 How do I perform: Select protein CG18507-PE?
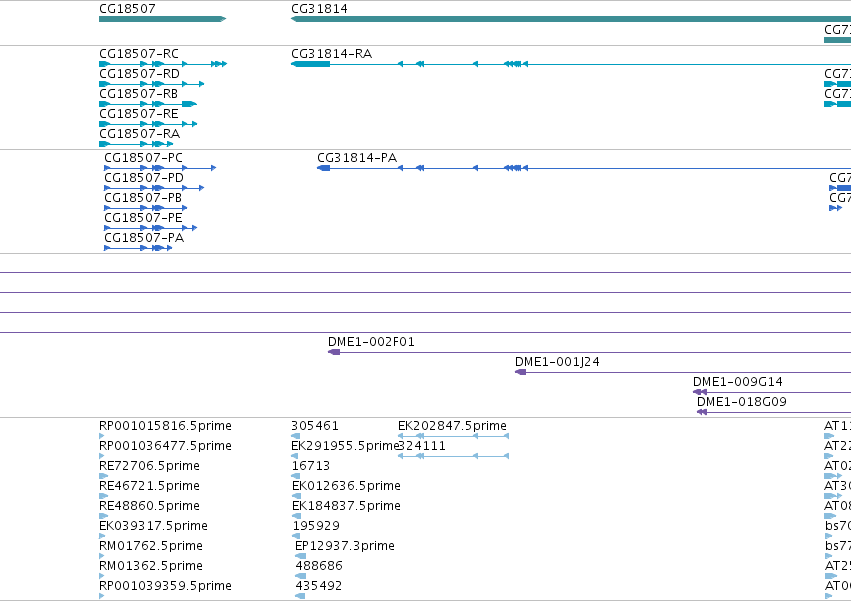(x=143, y=218)
